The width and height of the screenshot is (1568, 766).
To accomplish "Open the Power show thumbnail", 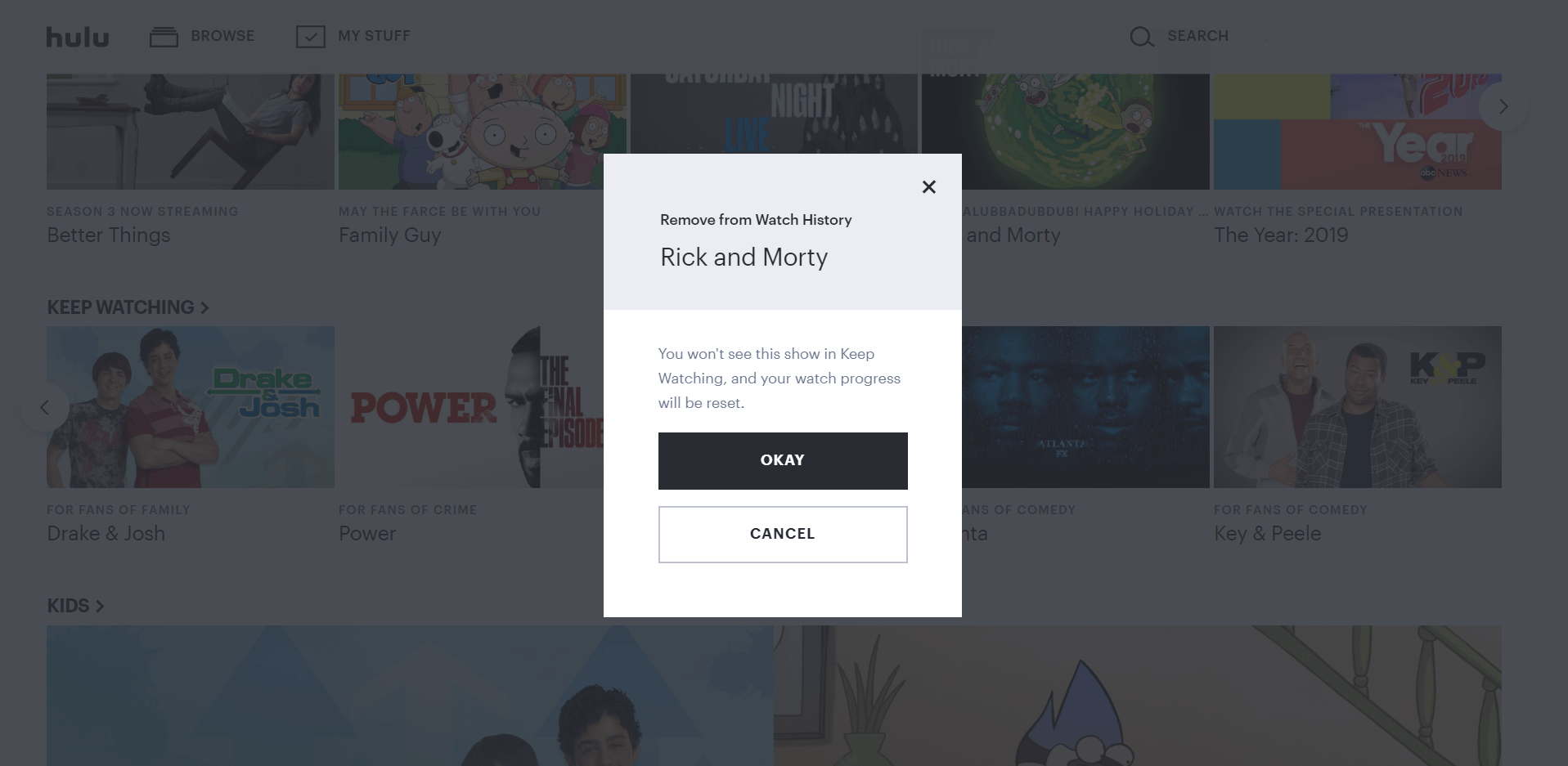I will click(470, 407).
